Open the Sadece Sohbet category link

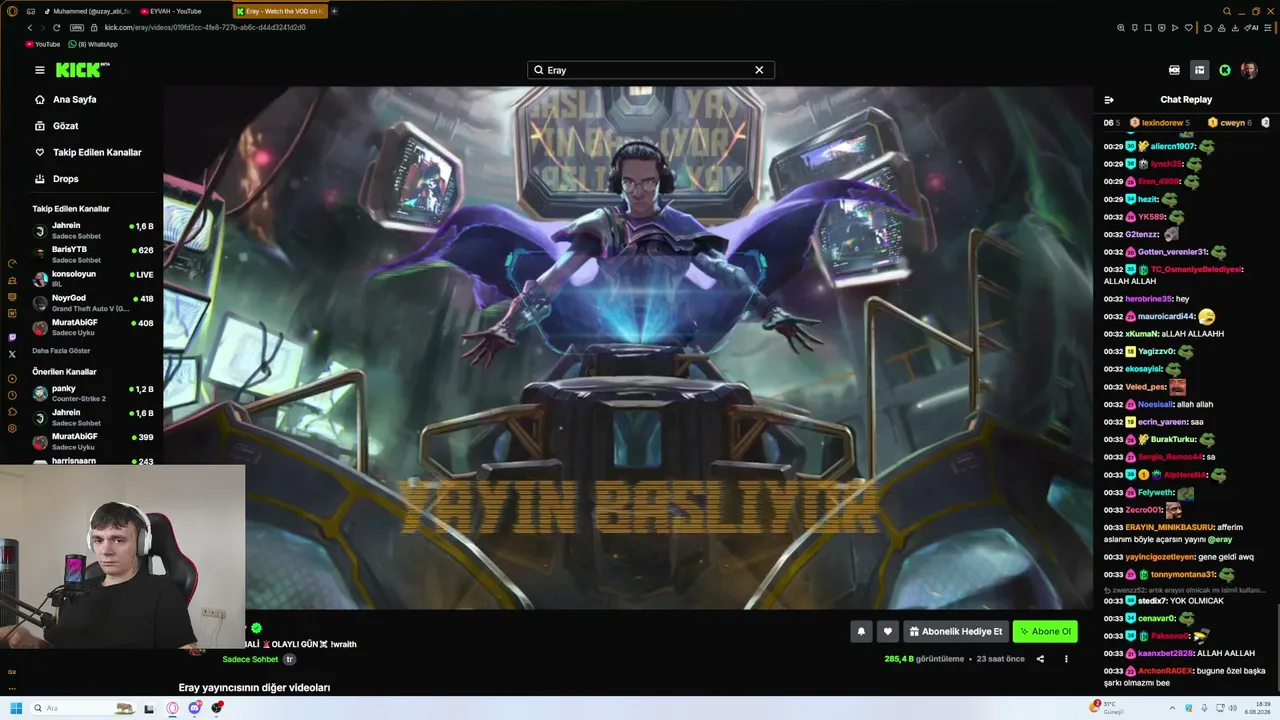pyautogui.click(x=250, y=660)
